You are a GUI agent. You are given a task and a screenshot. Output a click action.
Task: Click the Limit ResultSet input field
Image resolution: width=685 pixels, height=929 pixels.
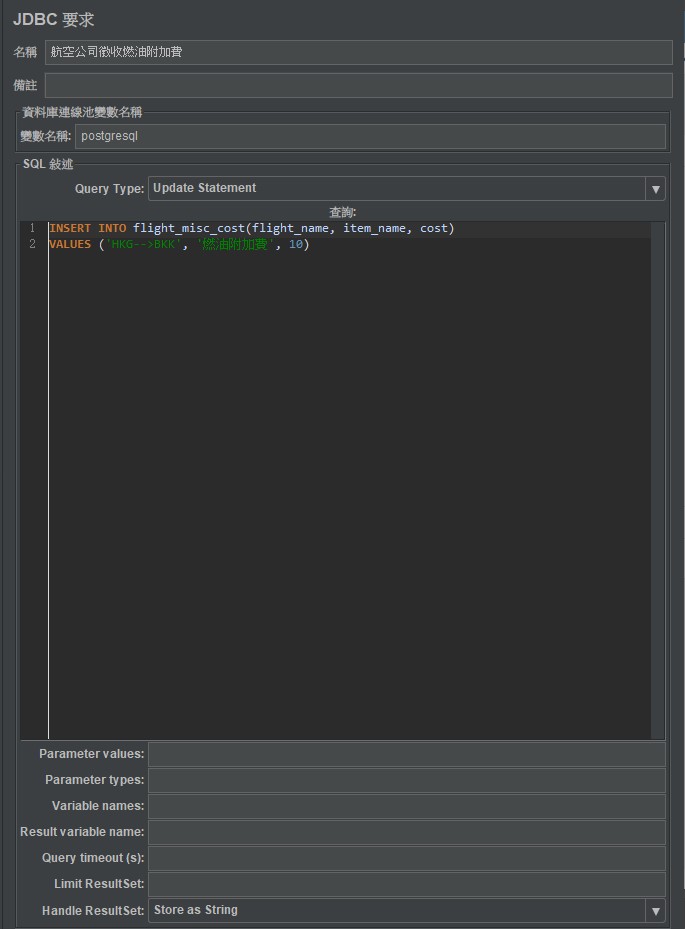pos(406,884)
